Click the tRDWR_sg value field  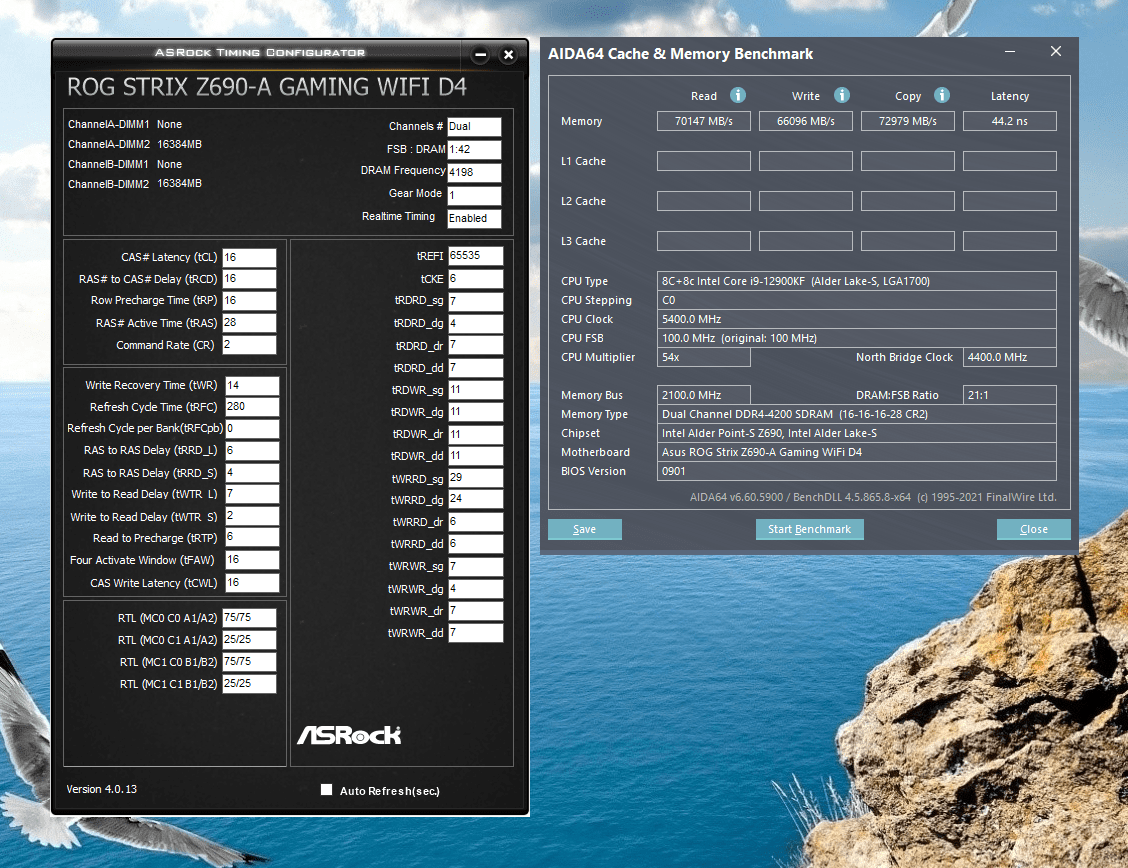coord(476,390)
